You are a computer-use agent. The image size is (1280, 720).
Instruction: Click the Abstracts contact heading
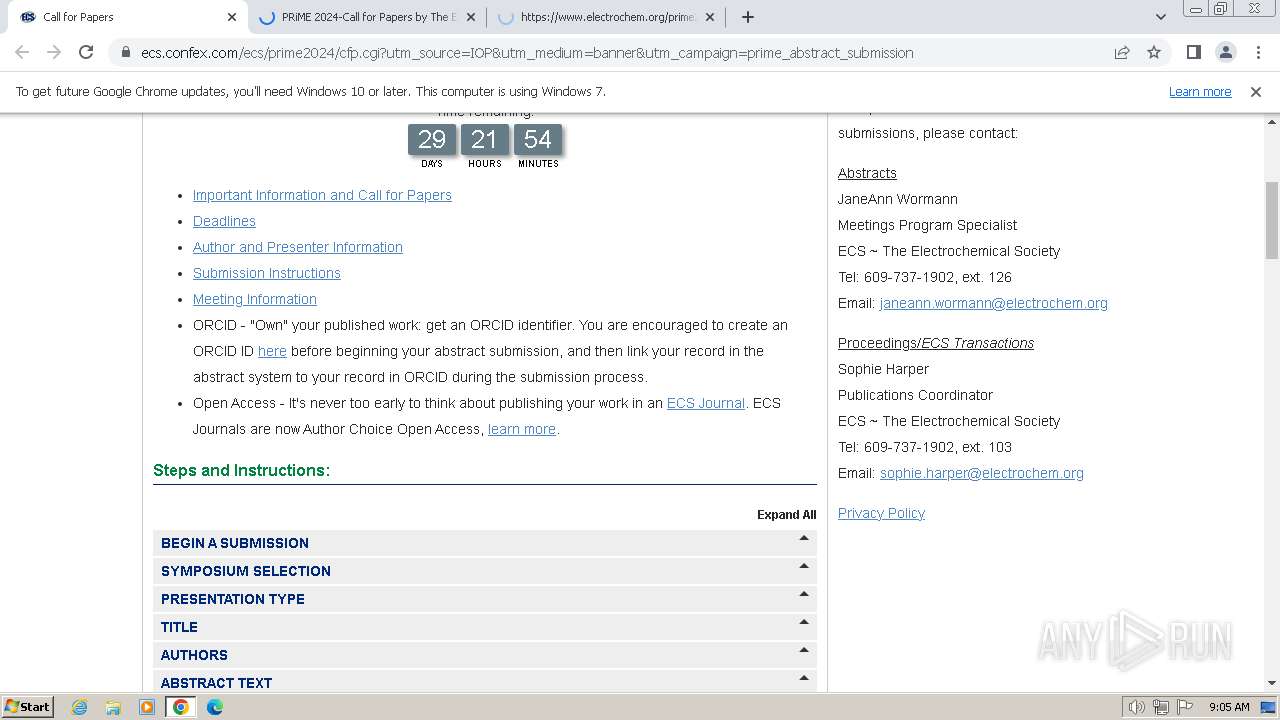[x=867, y=173]
